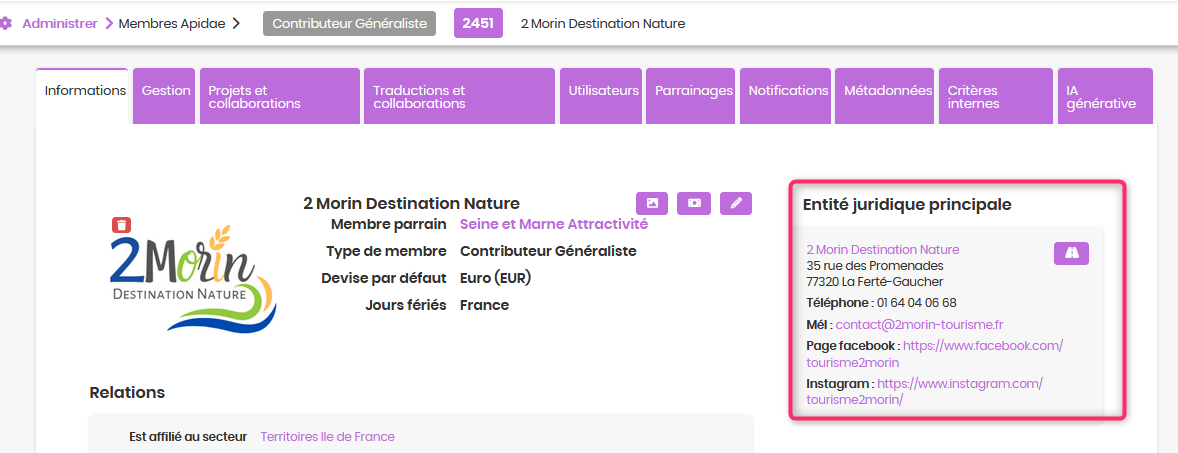Open Territoires Ile de France link
Image resolution: width=1178 pixels, height=453 pixels.
tap(328, 436)
